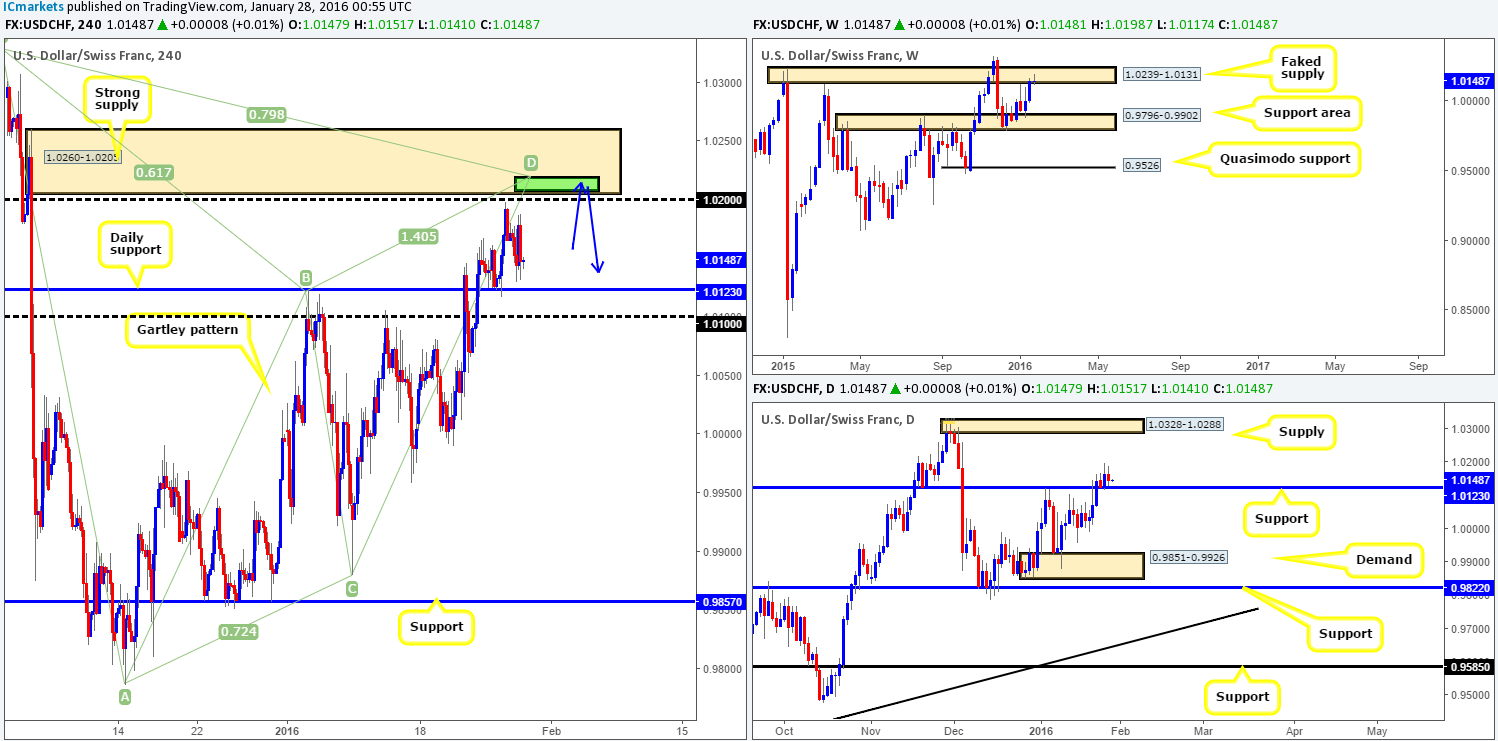This screenshot has width=1498, height=741.
Task: Click the 1.0239-1.0131 zone label
Action: [1164, 73]
